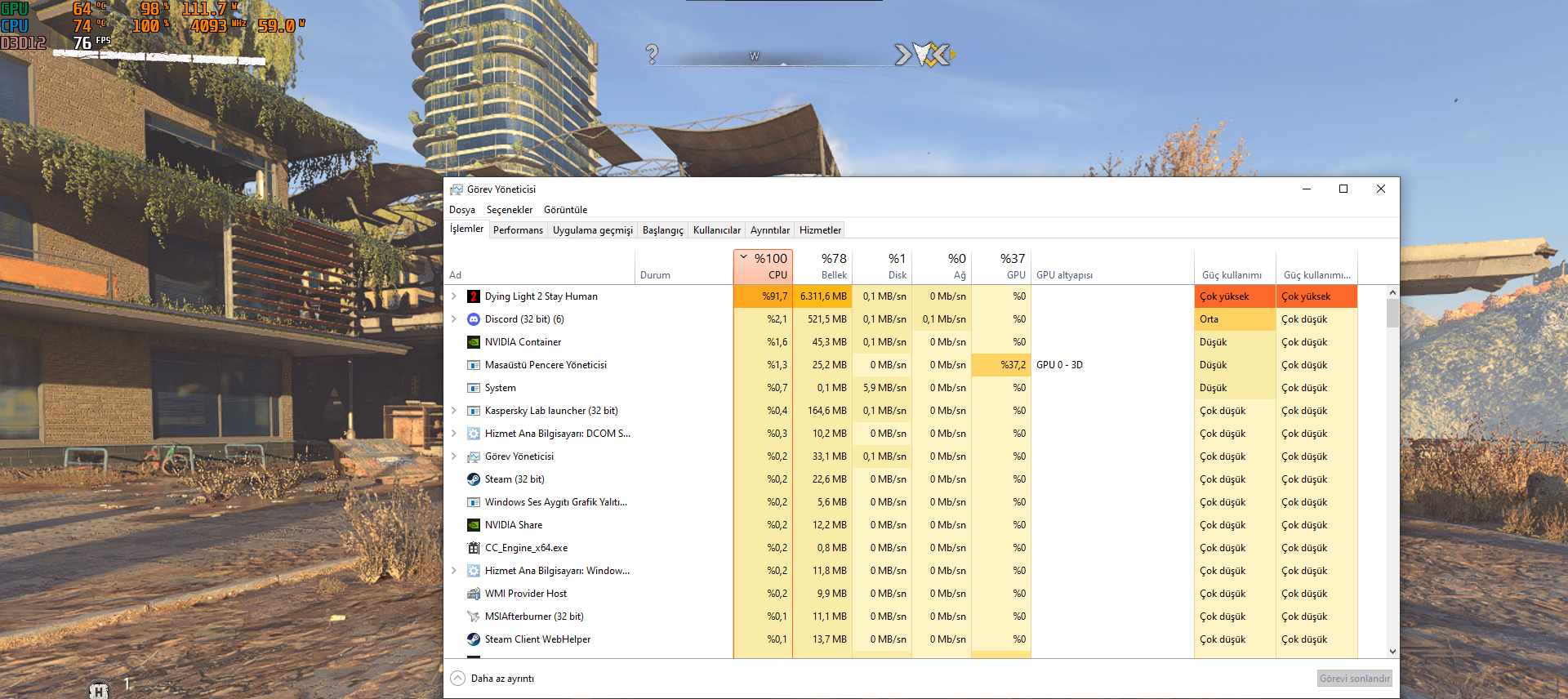The width and height of the screenshot is (1568, 699).
Task: Sort by the %37 GPU column header
Action: pos(1001,267)
